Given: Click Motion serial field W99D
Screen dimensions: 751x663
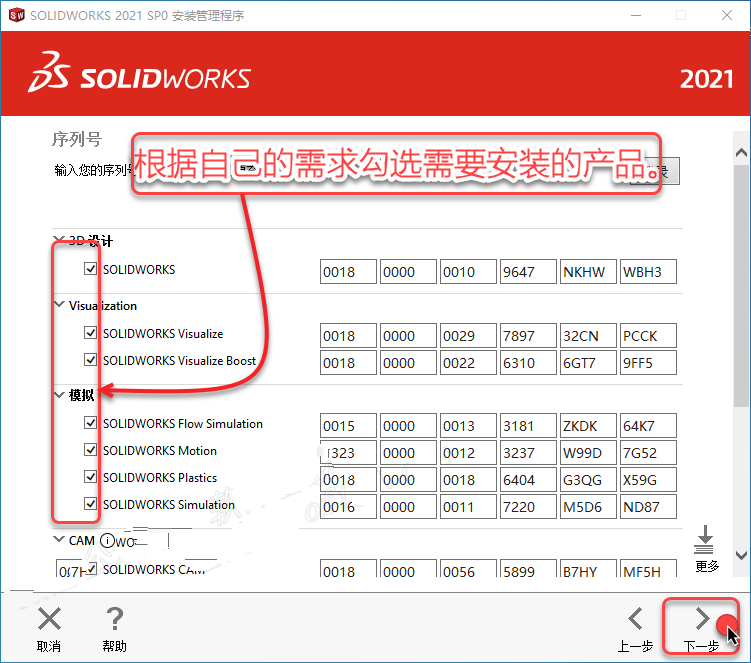Looking at the screenshot, I should tap(588, 453).
